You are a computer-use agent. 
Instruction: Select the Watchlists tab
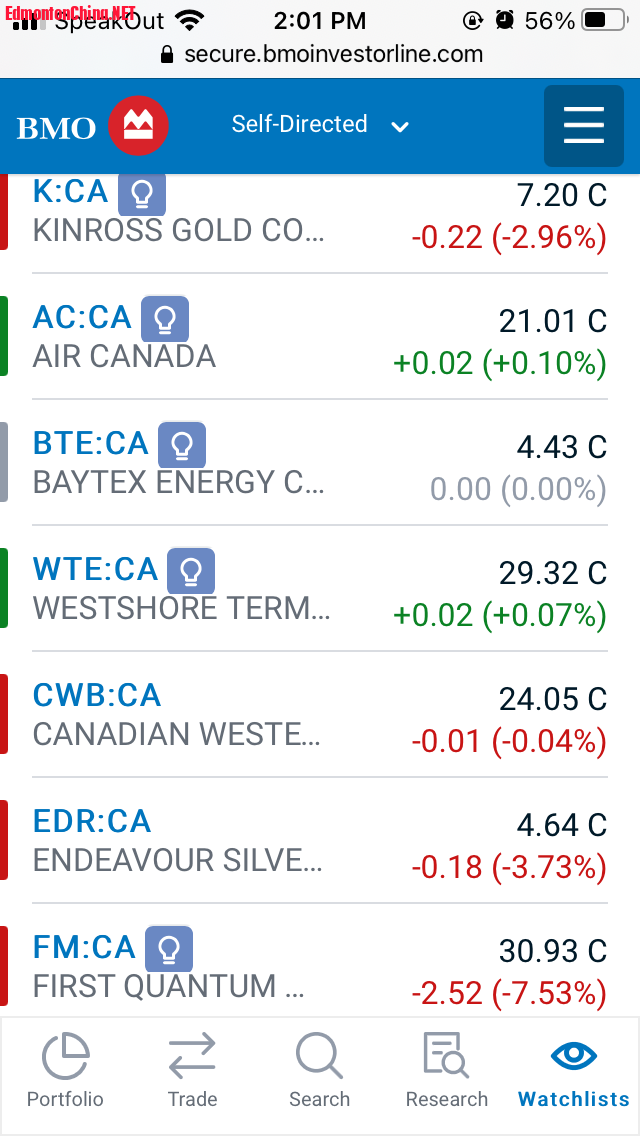[574, 1071]
